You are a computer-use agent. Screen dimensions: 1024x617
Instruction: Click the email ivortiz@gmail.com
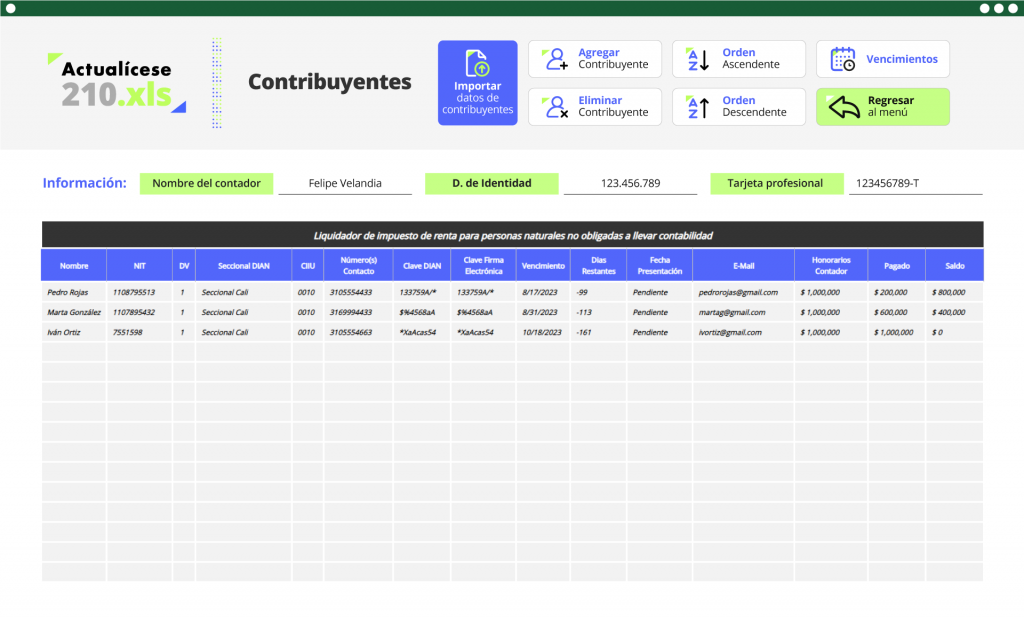(743, 332)
